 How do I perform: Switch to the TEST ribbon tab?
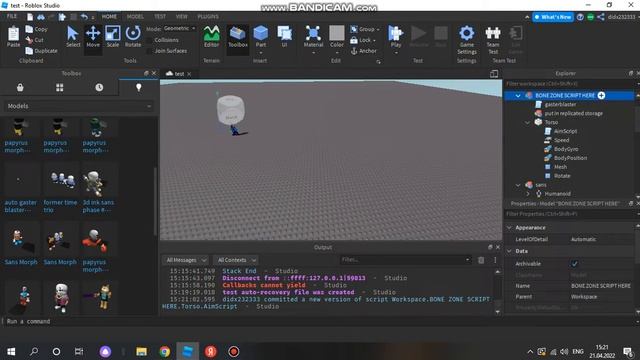160,16
